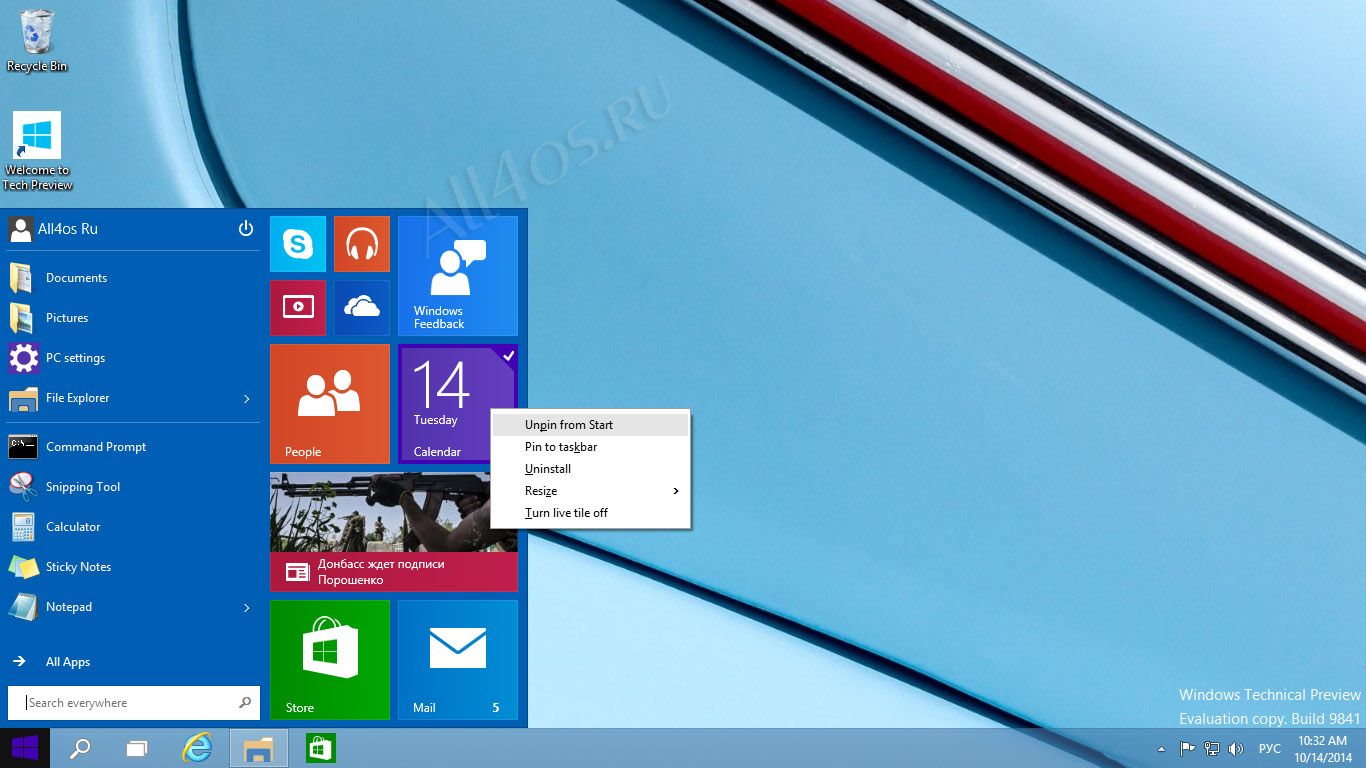Launch Notepad from Start list

[x=120, y=607]
